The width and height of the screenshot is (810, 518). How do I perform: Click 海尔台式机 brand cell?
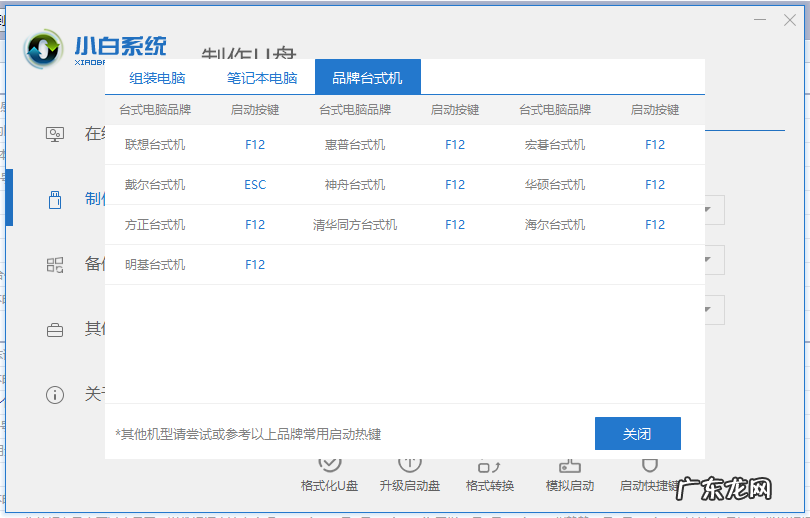(x=555, y=225)
